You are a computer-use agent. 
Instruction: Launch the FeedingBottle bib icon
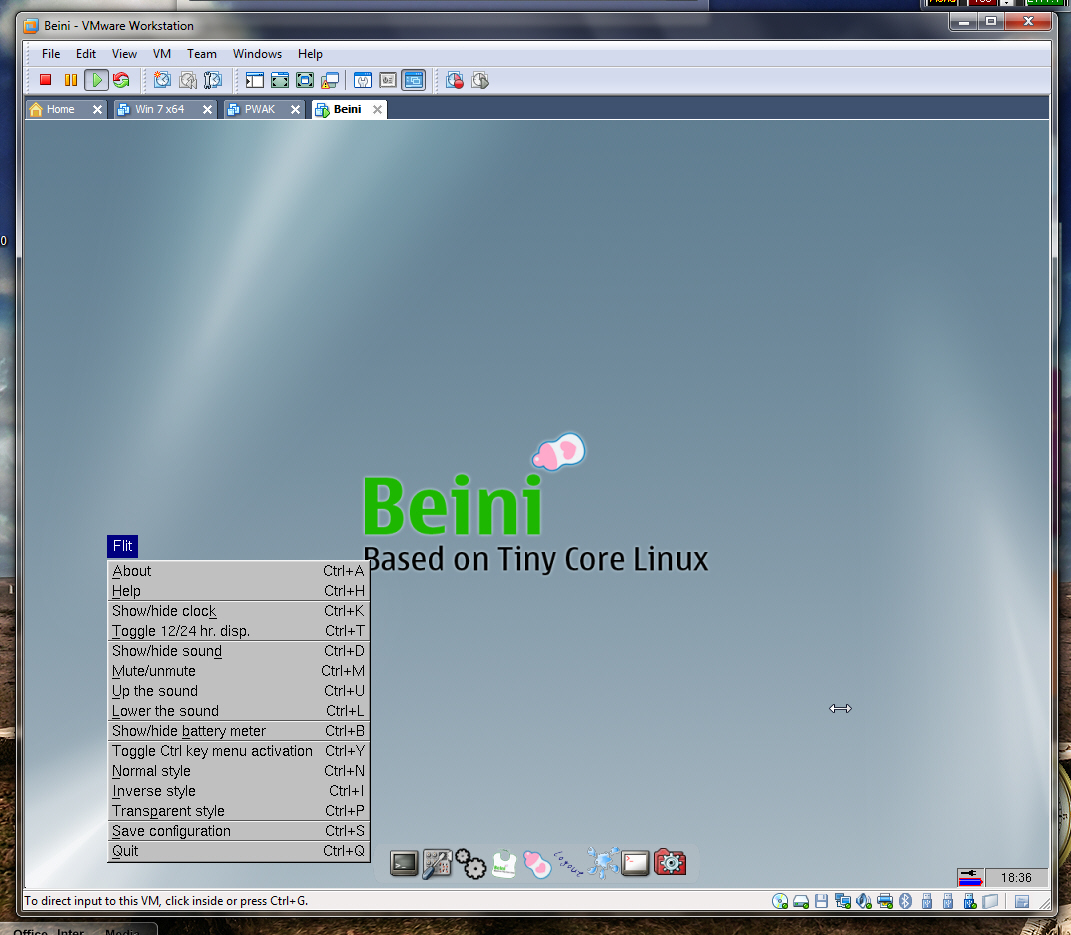point(503,862)
